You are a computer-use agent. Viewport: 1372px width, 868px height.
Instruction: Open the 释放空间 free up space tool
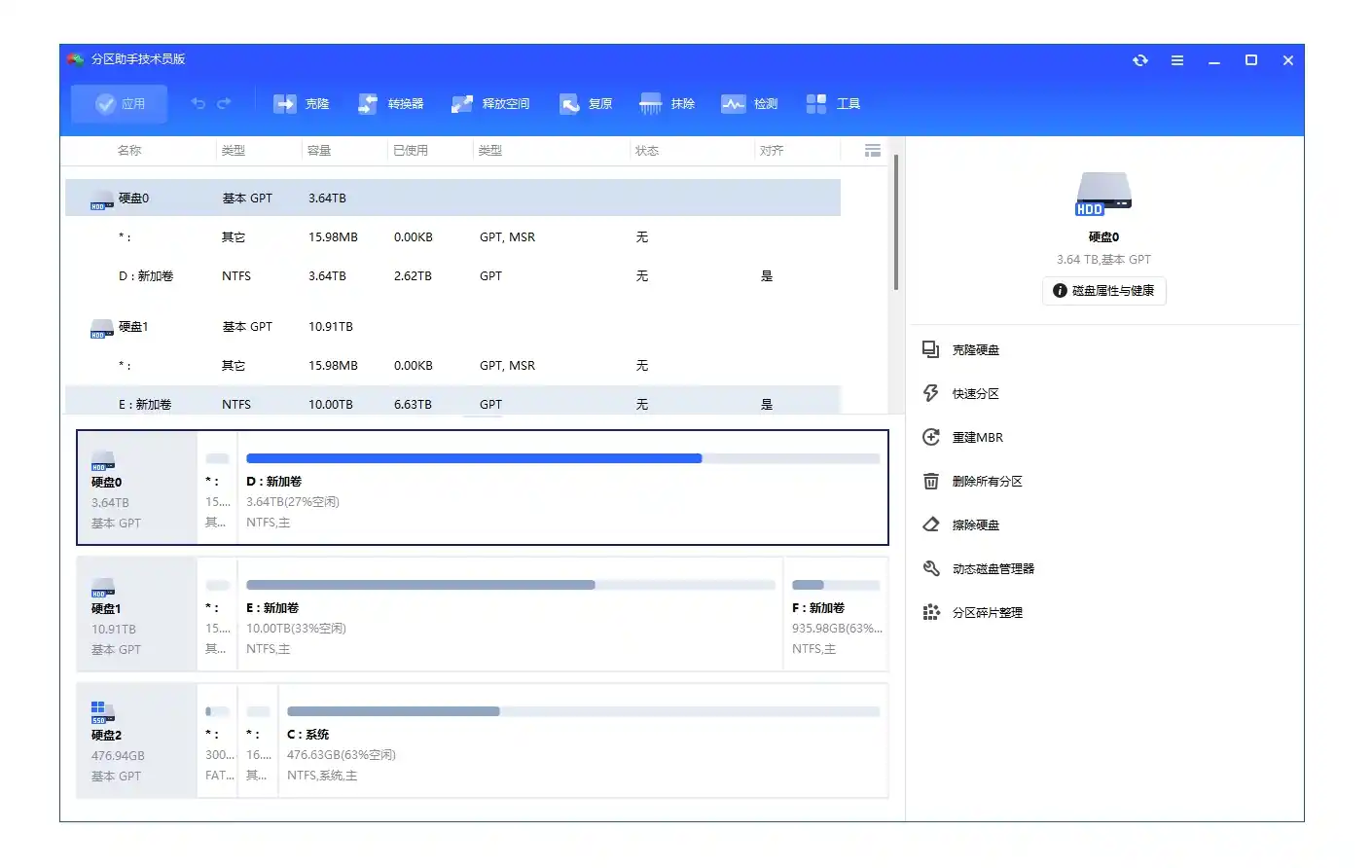[x=490, y=104]
